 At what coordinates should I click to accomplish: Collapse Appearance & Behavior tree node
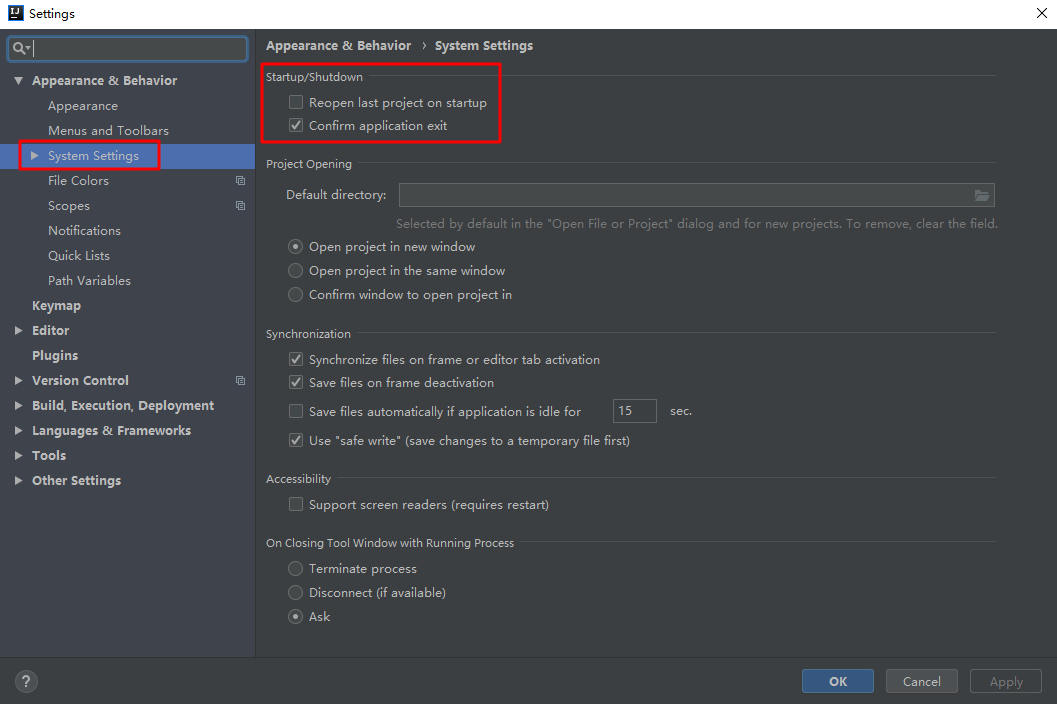coord(18,80)
